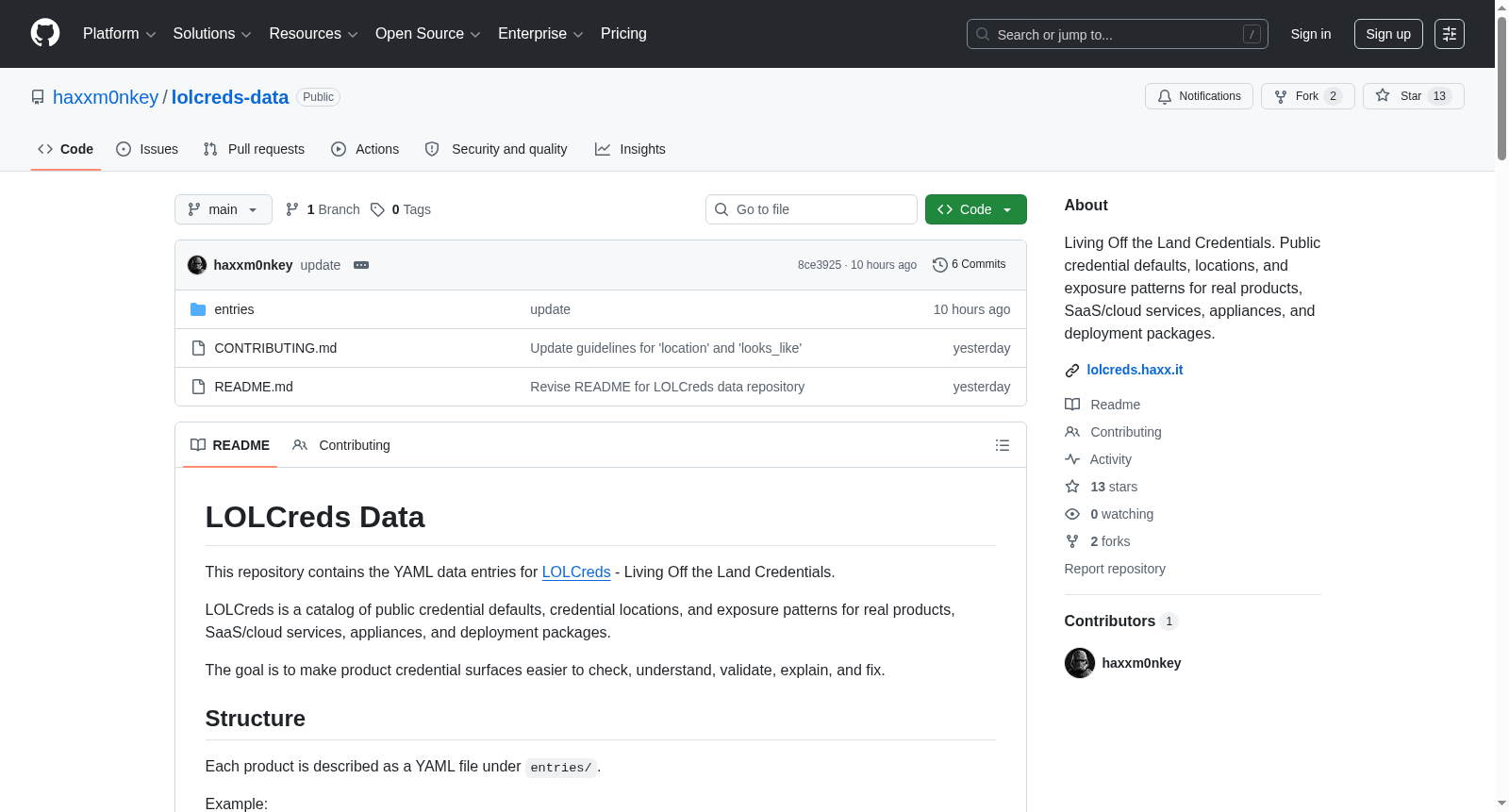Open commit hash 8ce3925
1509x812 pixels.
click(820, 265)
